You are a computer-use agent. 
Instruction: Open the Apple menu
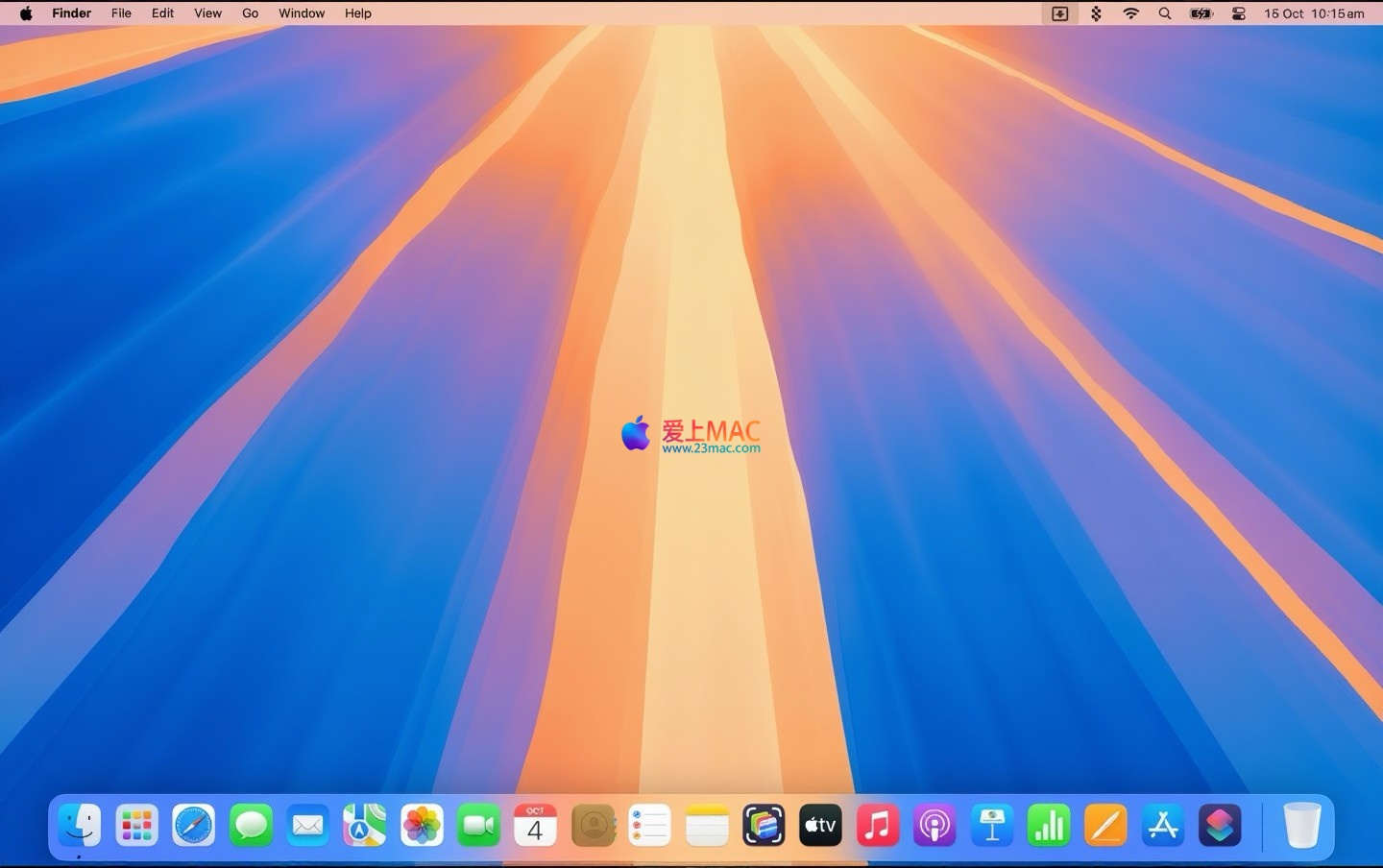point(26,13)
